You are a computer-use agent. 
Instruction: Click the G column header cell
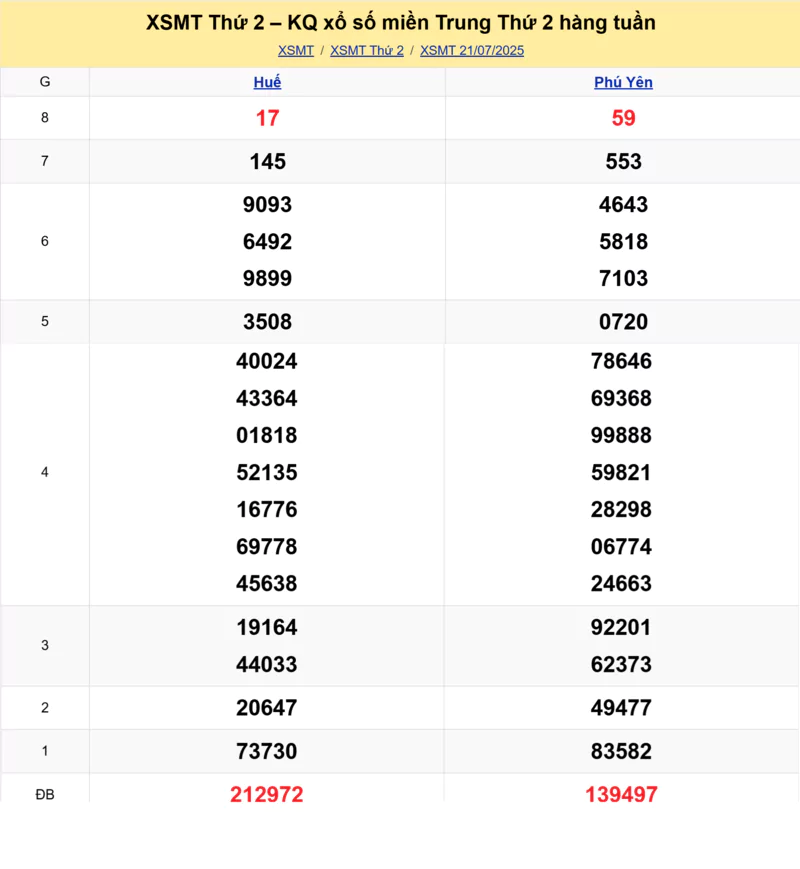pyautogui.click(x=45, y=82)
